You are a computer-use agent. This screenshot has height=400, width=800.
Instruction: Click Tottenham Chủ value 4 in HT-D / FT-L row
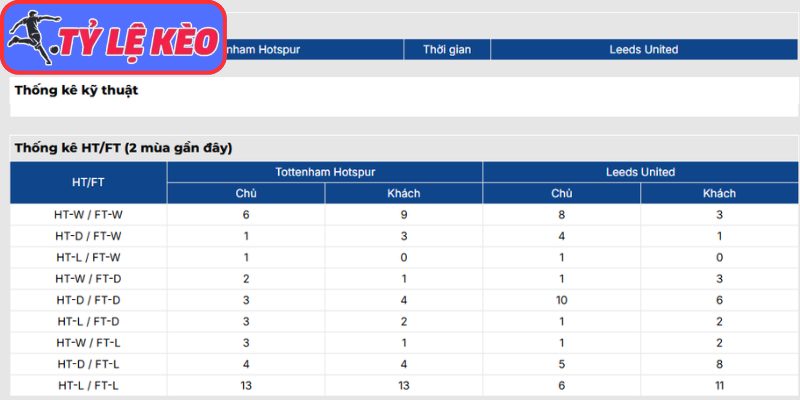pos(246,364)
